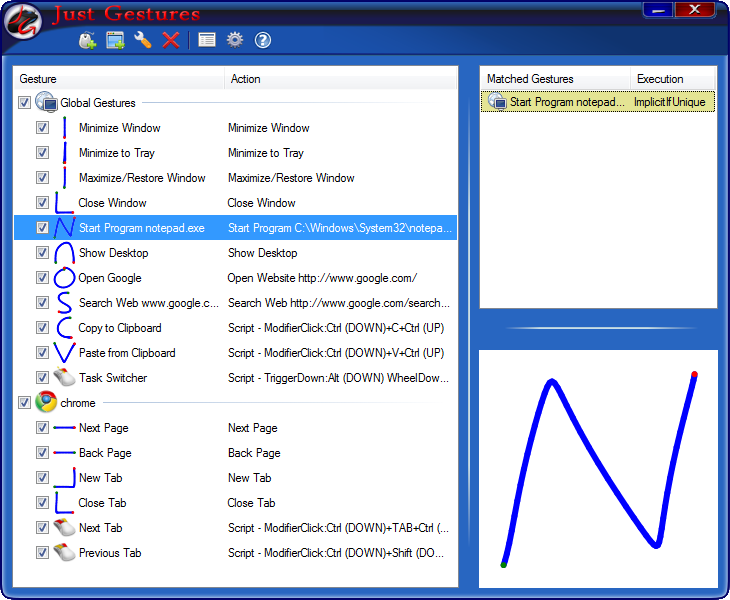Click the Global Gestures globe icon
This screenshot has height=600, width=730.
tap(46, 102)
